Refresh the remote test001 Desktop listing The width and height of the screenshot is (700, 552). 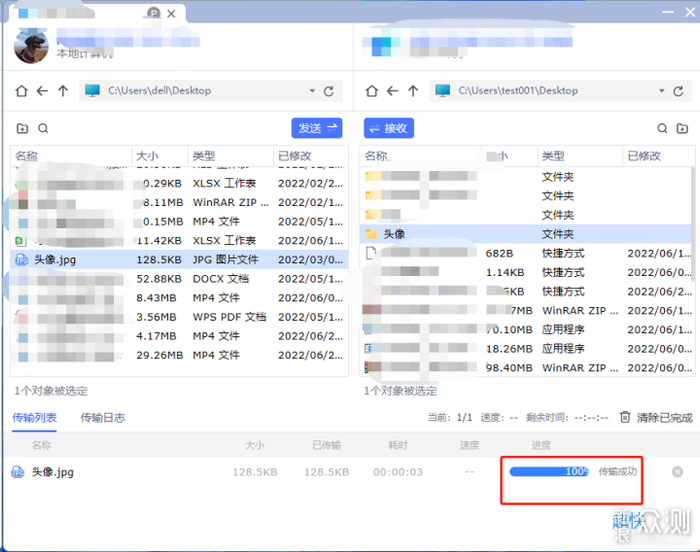(679, 91)
